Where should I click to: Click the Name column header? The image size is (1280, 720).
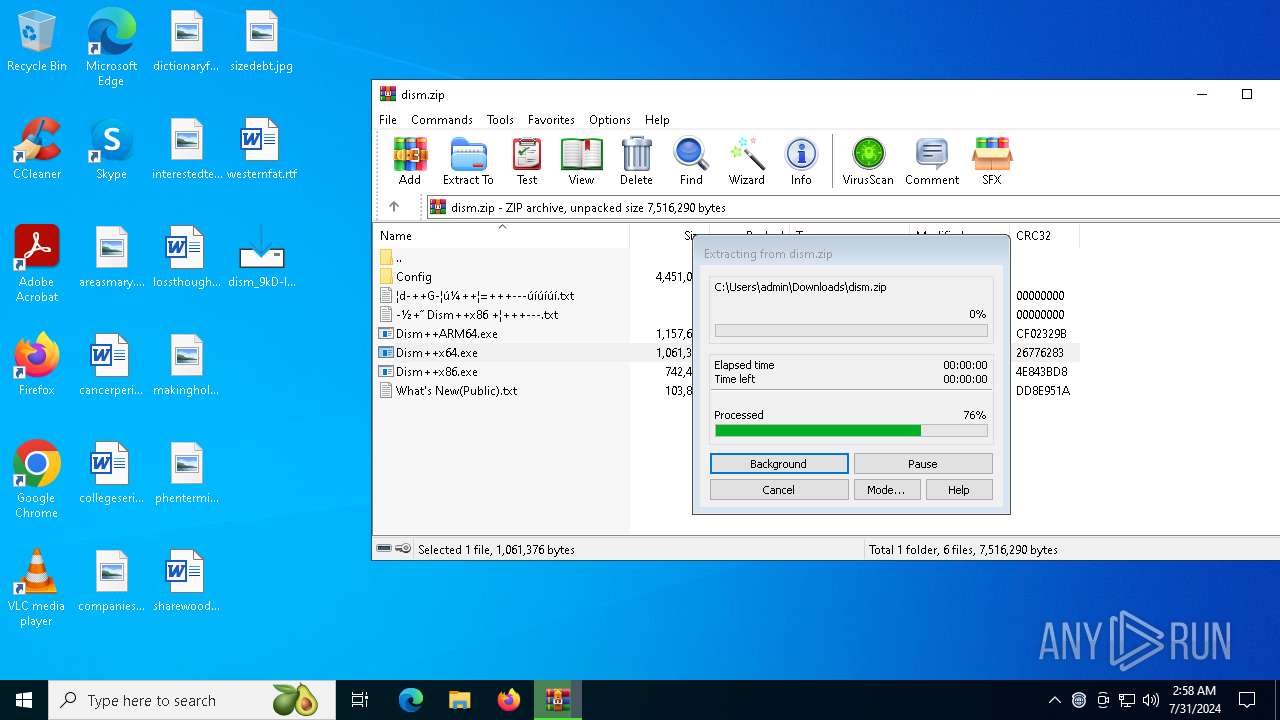pyautogui.click(x=502, y=236)
